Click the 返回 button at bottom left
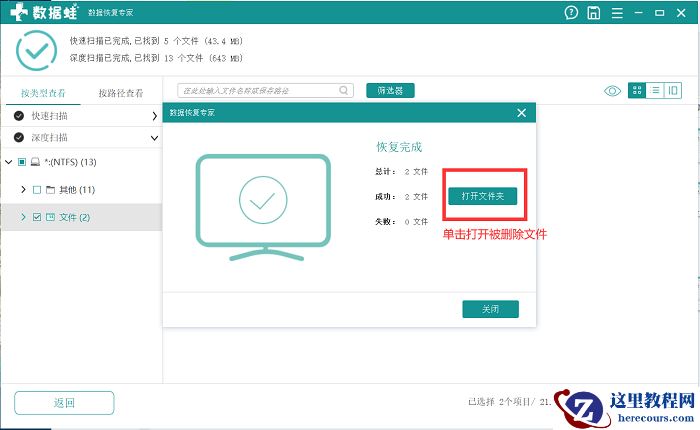 pos(64,403)
